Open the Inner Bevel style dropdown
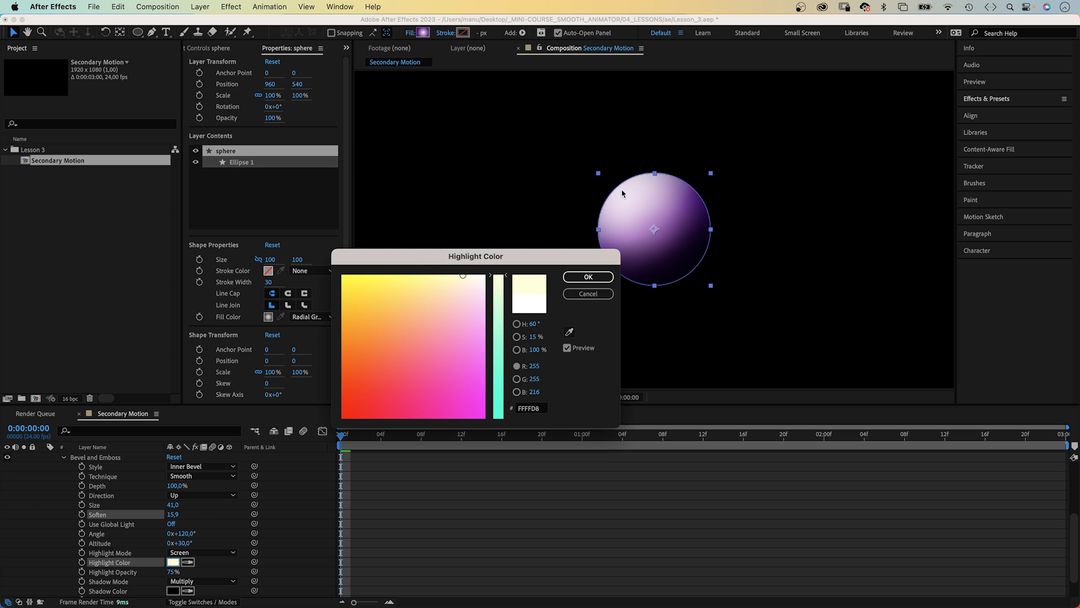The image size is (1080, 608). [203, 466]
